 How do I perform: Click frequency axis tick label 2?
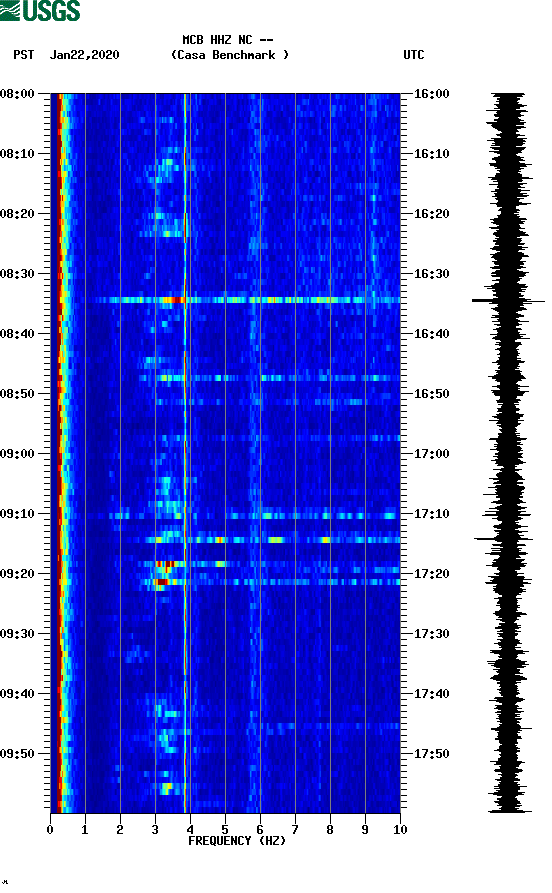[x=120, y=830]
